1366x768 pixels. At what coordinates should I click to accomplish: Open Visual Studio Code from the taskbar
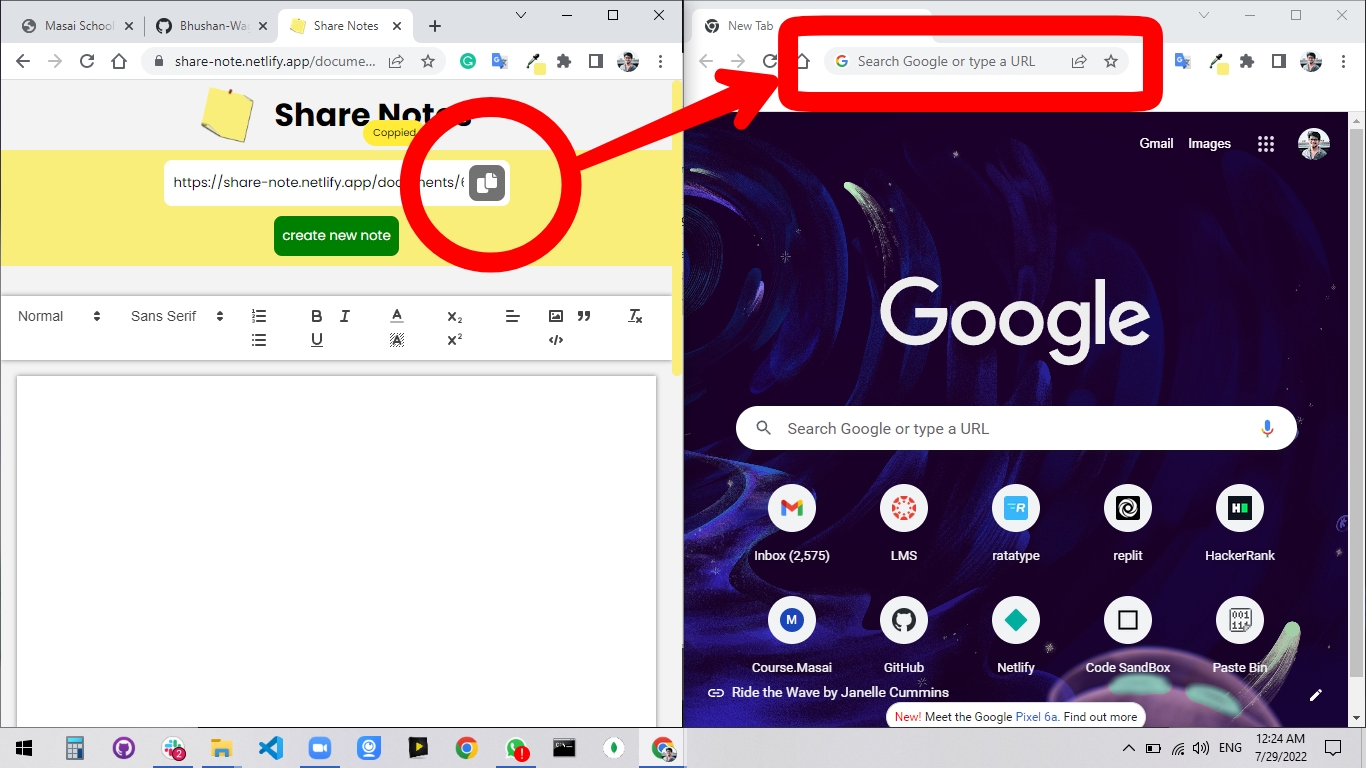[270, 748]
